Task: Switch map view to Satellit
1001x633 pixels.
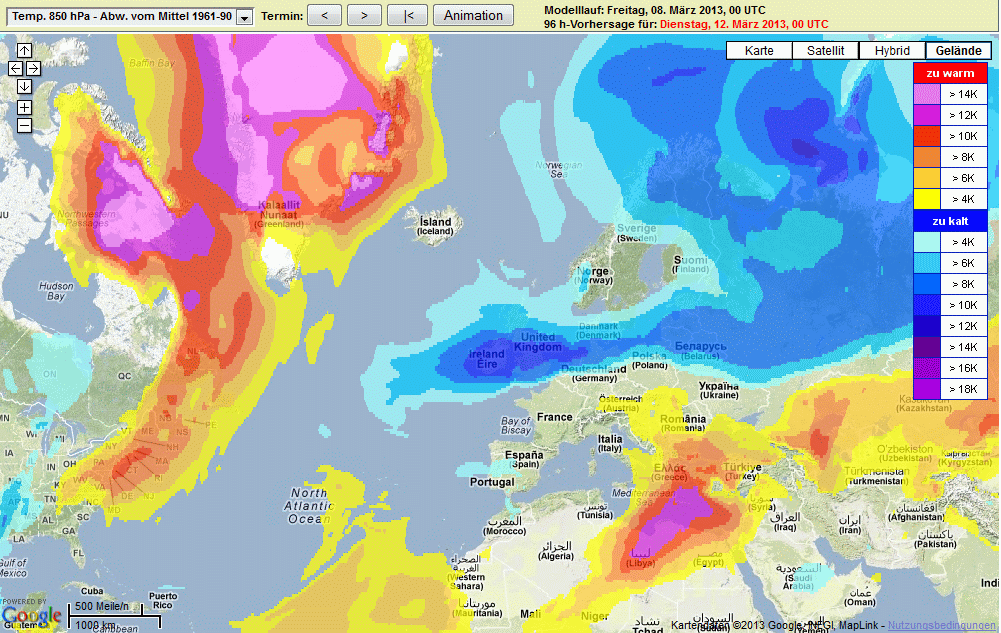Action: click(825, 51)
